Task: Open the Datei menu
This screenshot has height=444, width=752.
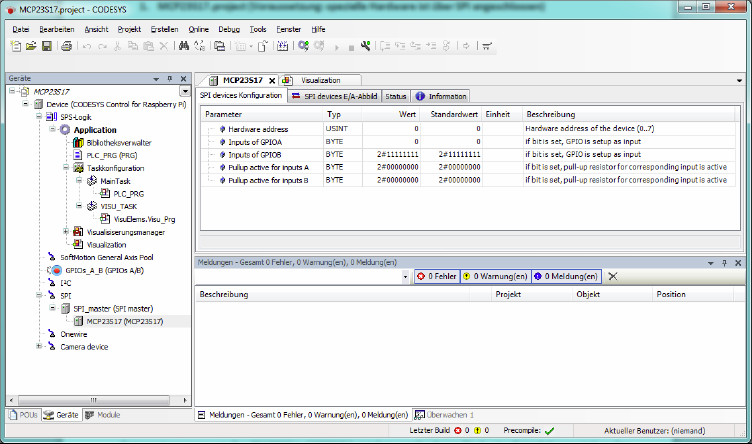Action: [x=21, y=29]
